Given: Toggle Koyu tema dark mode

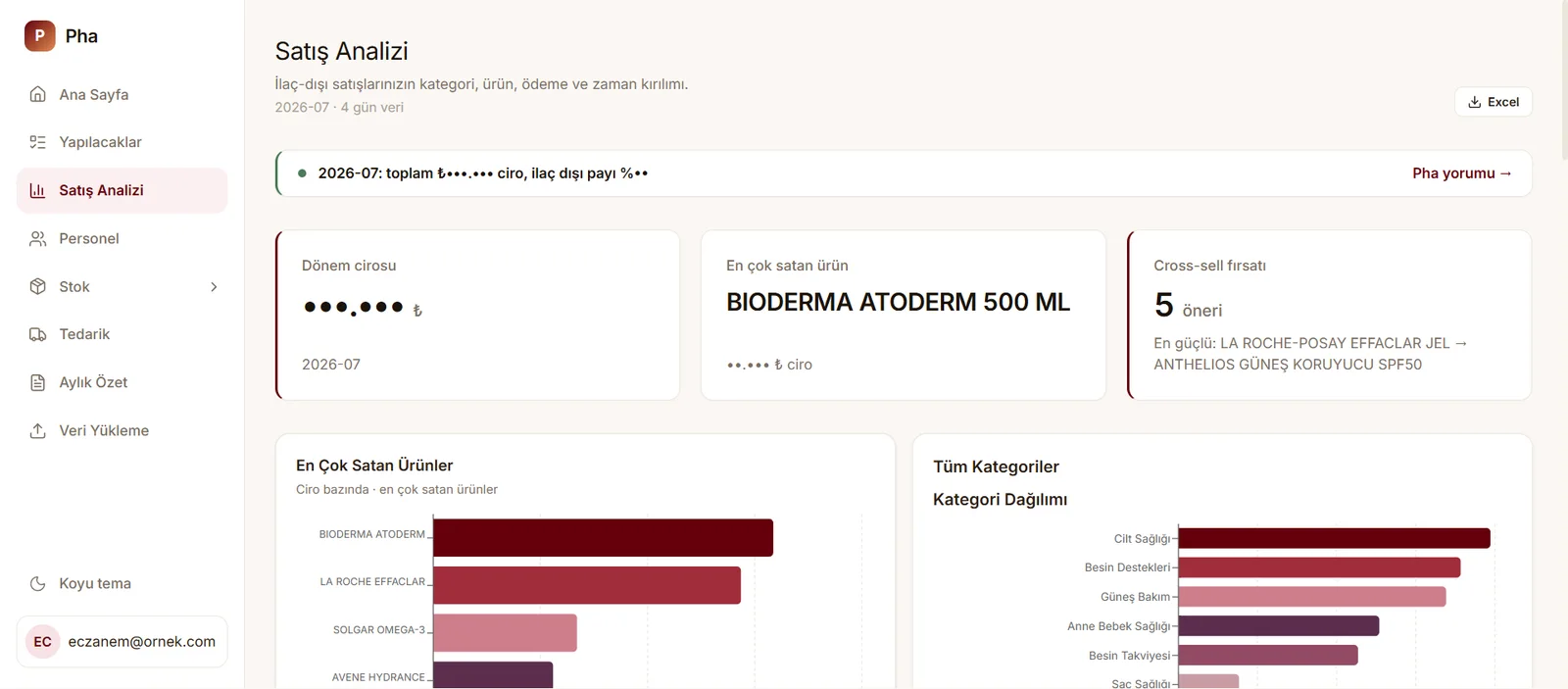Looking at the screenshot, I should (x=122, y=583).
